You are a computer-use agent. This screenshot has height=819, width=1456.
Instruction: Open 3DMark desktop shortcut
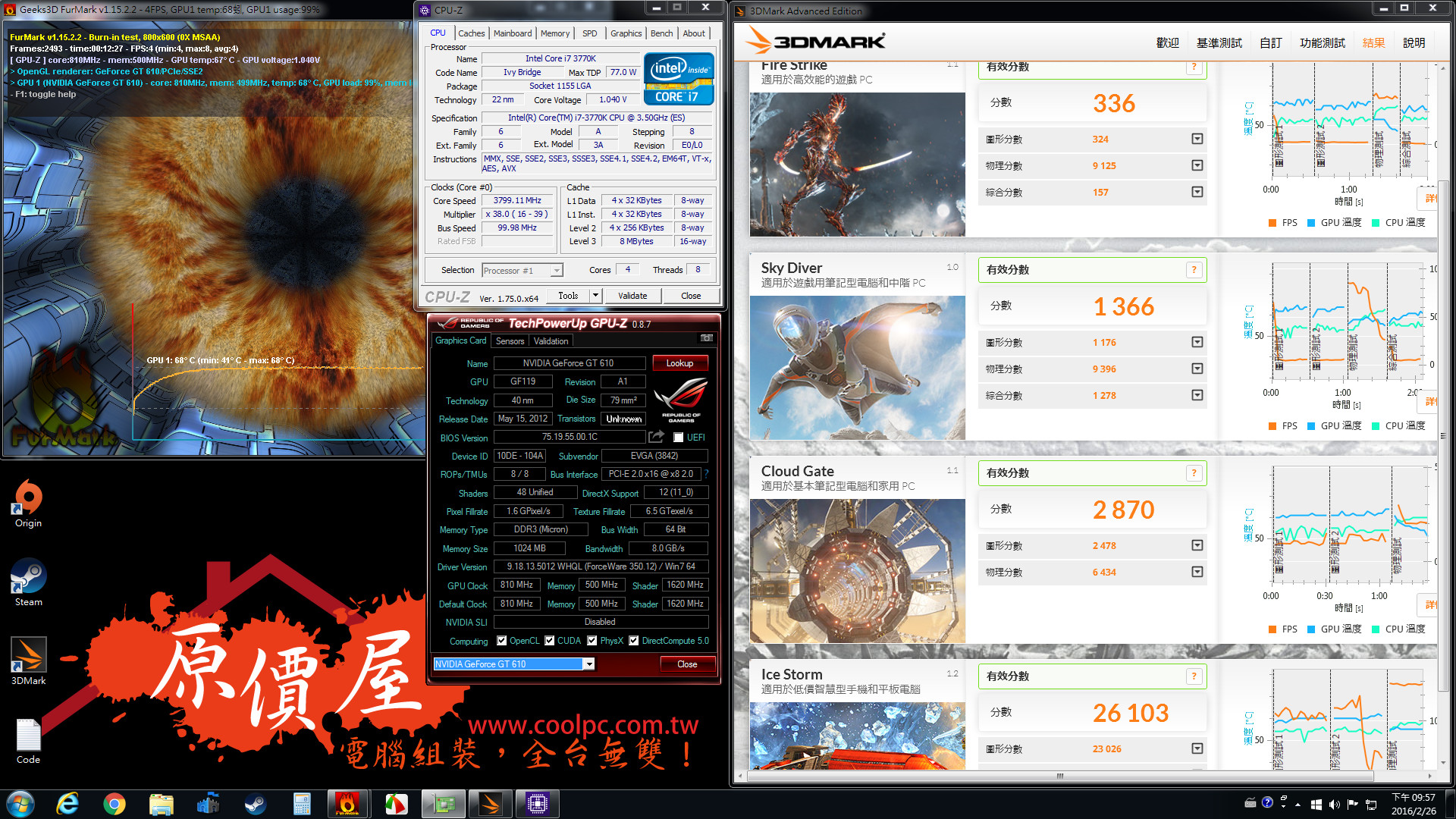pyautogui.click(x=28, y=661)
